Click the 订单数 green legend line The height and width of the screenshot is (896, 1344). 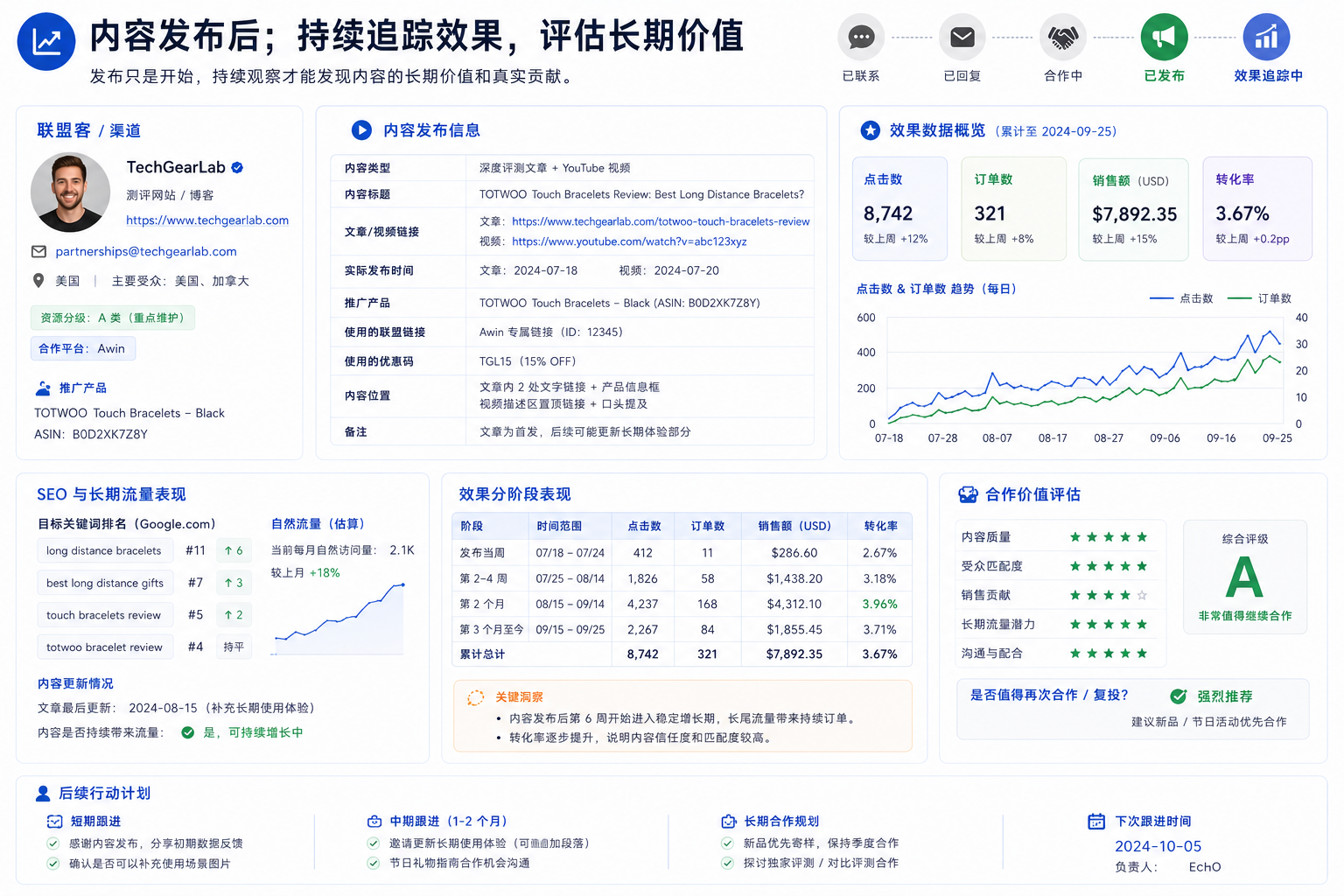1239,298
